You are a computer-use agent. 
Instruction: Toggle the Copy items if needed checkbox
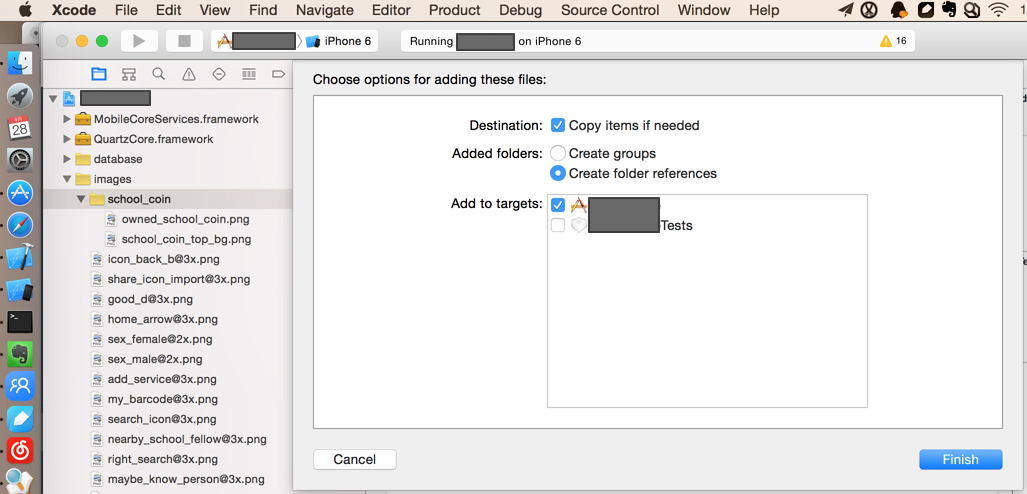coord(558,125)
